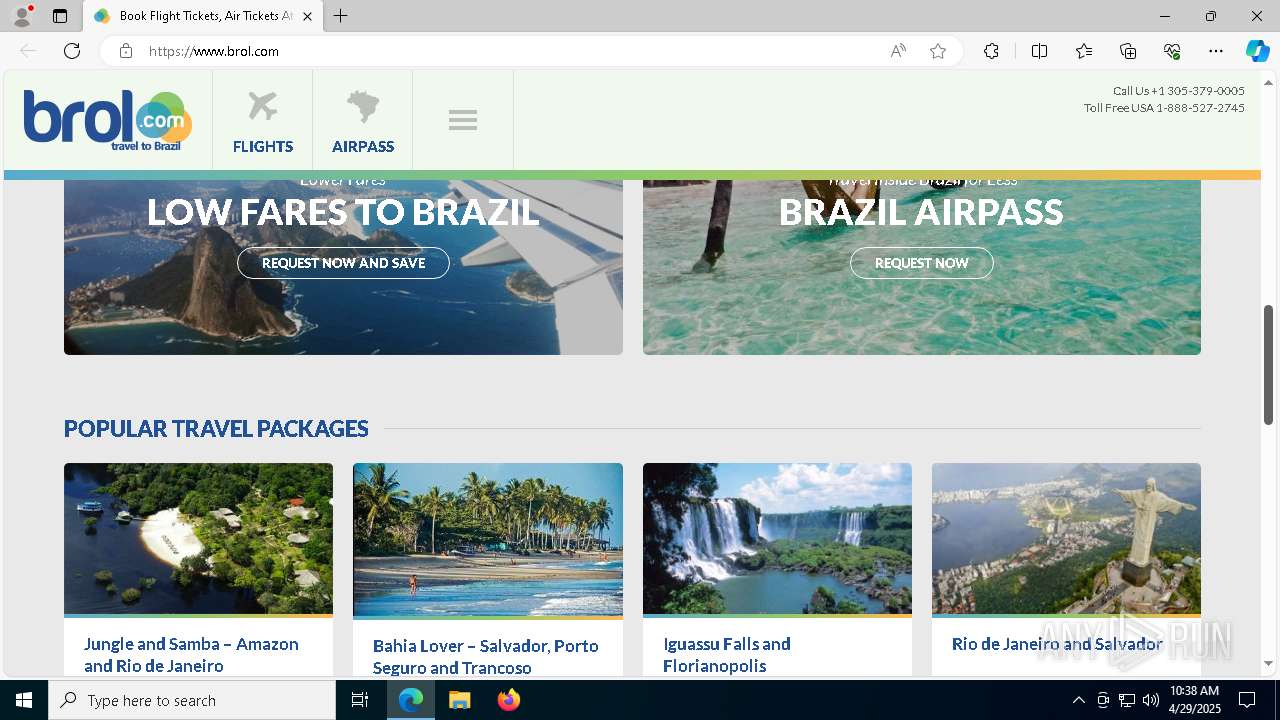This screenshot has height=720, width=1280.
Task: Add this page to favorites
Action: (x=938, y=51)
